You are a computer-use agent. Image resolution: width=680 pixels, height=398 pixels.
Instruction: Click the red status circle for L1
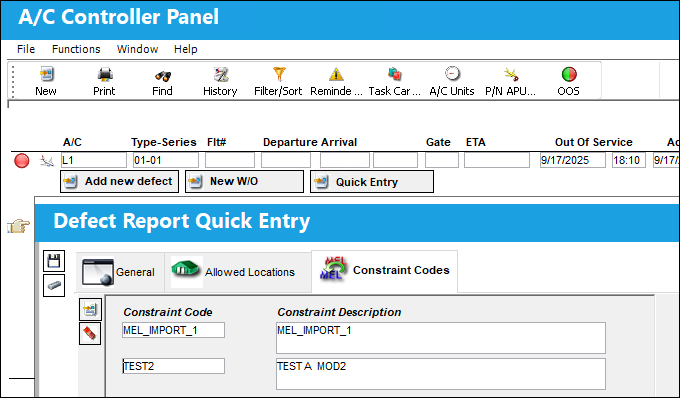22,161
